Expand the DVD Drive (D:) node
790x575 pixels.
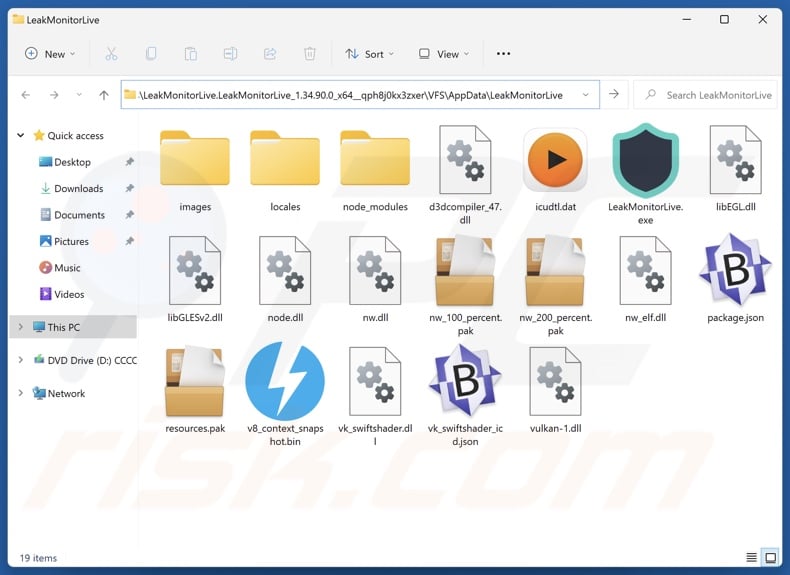[21, 360]
